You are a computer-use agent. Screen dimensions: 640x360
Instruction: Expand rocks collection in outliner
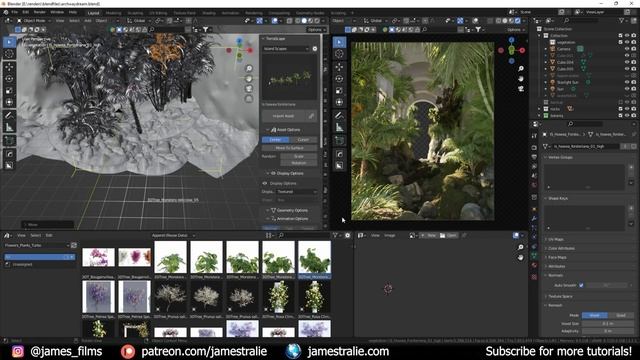[539, 109]
